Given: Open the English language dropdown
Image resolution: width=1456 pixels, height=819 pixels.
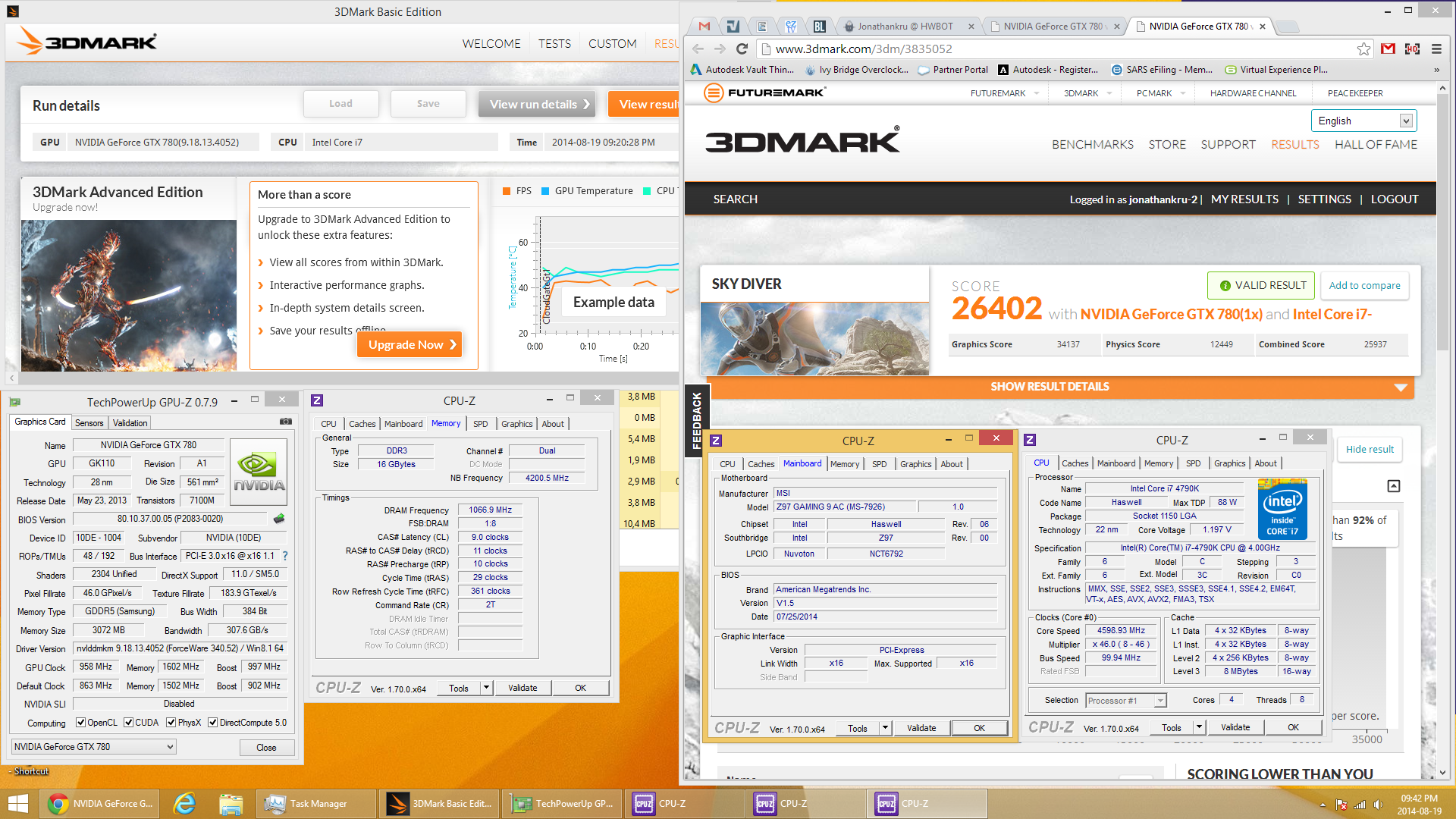Looking at the screenshot, I should [1363, 121].
